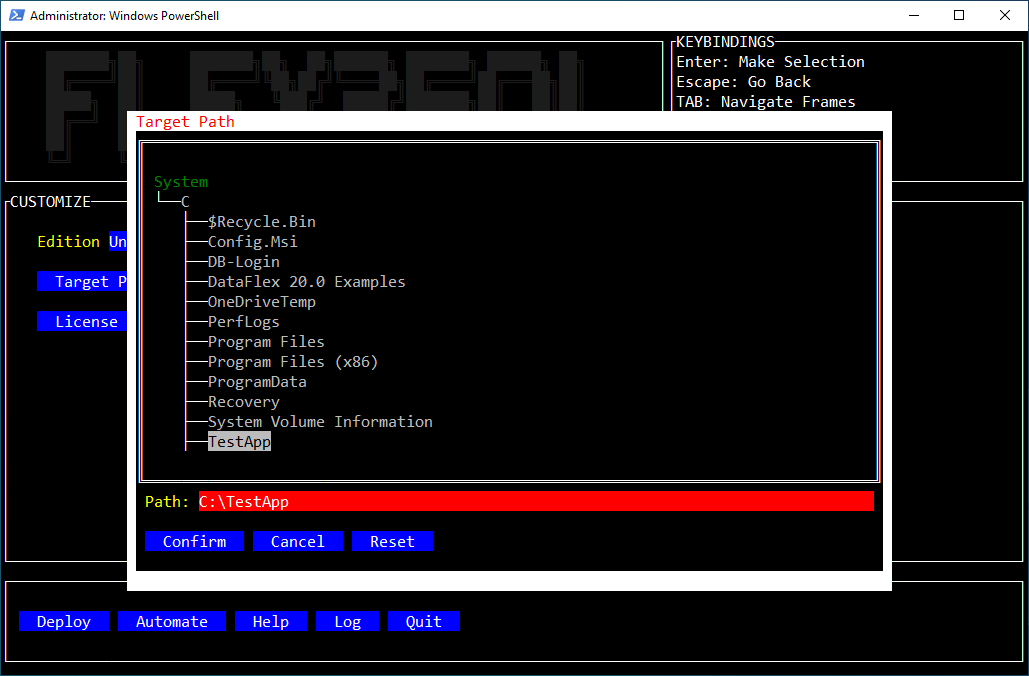Click the PowerShell icon in title bar
Viewport: 1029px width, 676px height.
pos(15,16)
